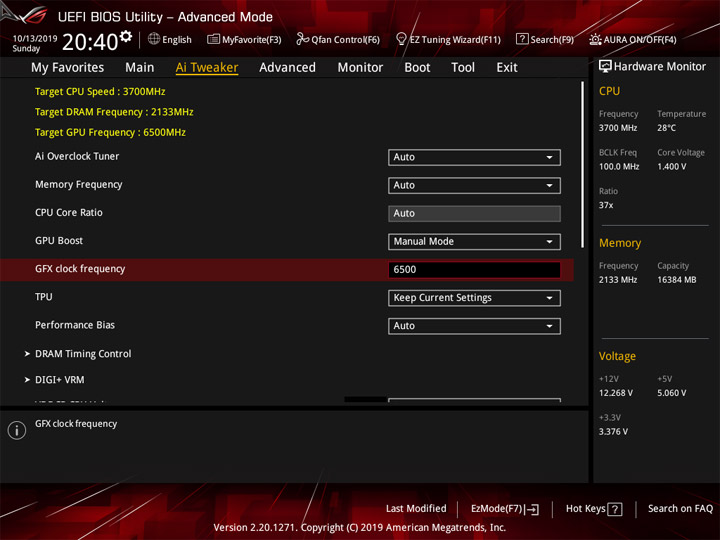
Task: Click Target GPU Frequency : 6500MHz text
Action: click(110, 132)
